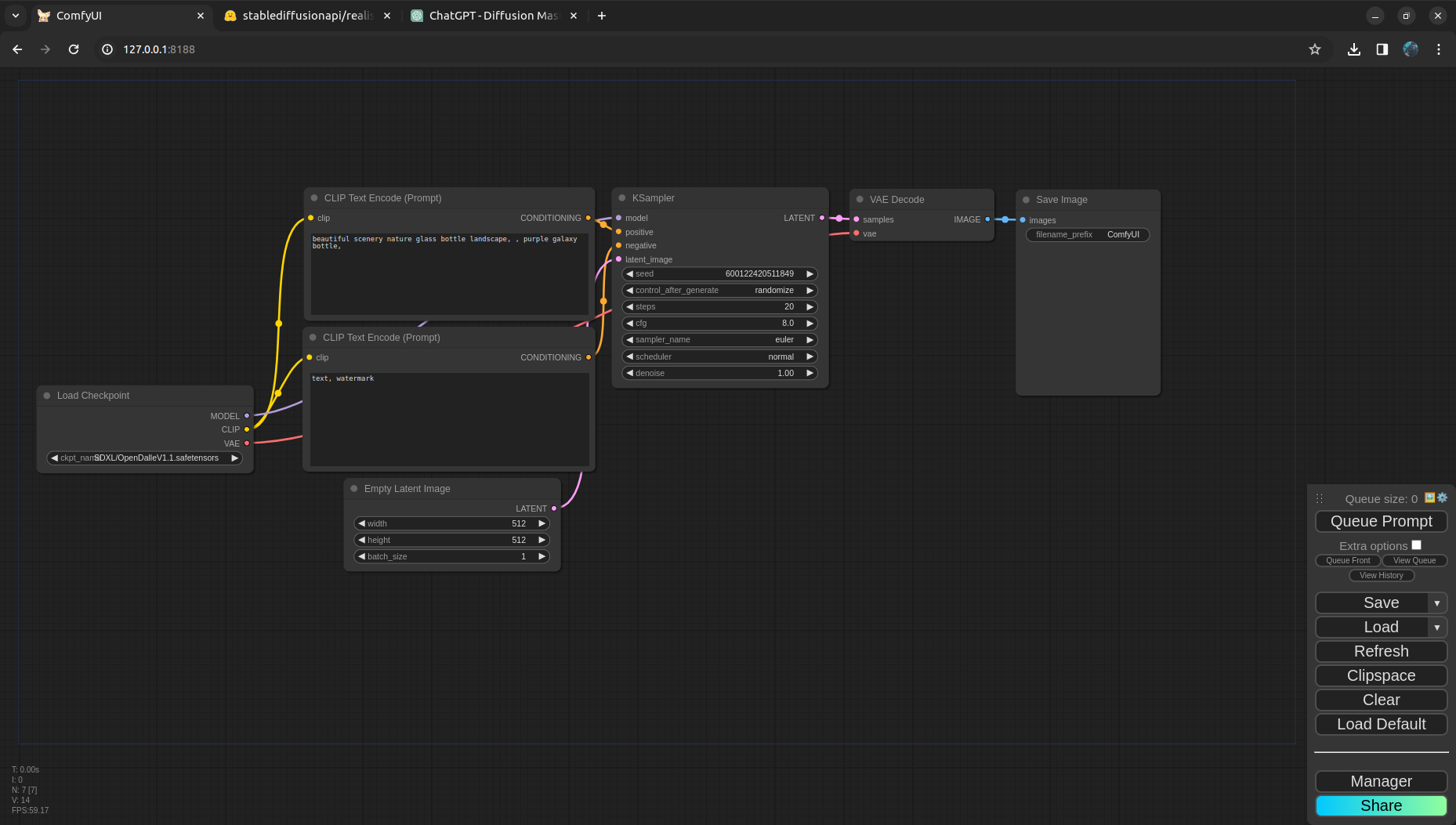The image size is (1456, 825).
Task: Click the settings gear icon near Queue size
Action: [1442, 498]
